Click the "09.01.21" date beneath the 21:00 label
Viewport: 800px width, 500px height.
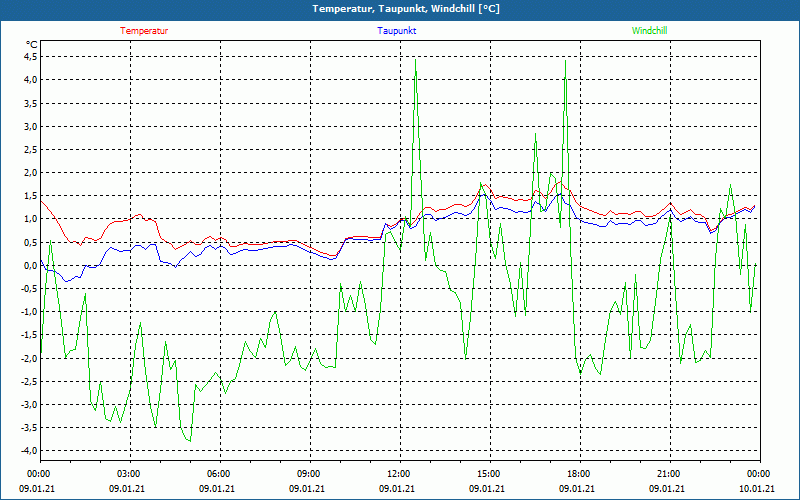tap(666, 489)
